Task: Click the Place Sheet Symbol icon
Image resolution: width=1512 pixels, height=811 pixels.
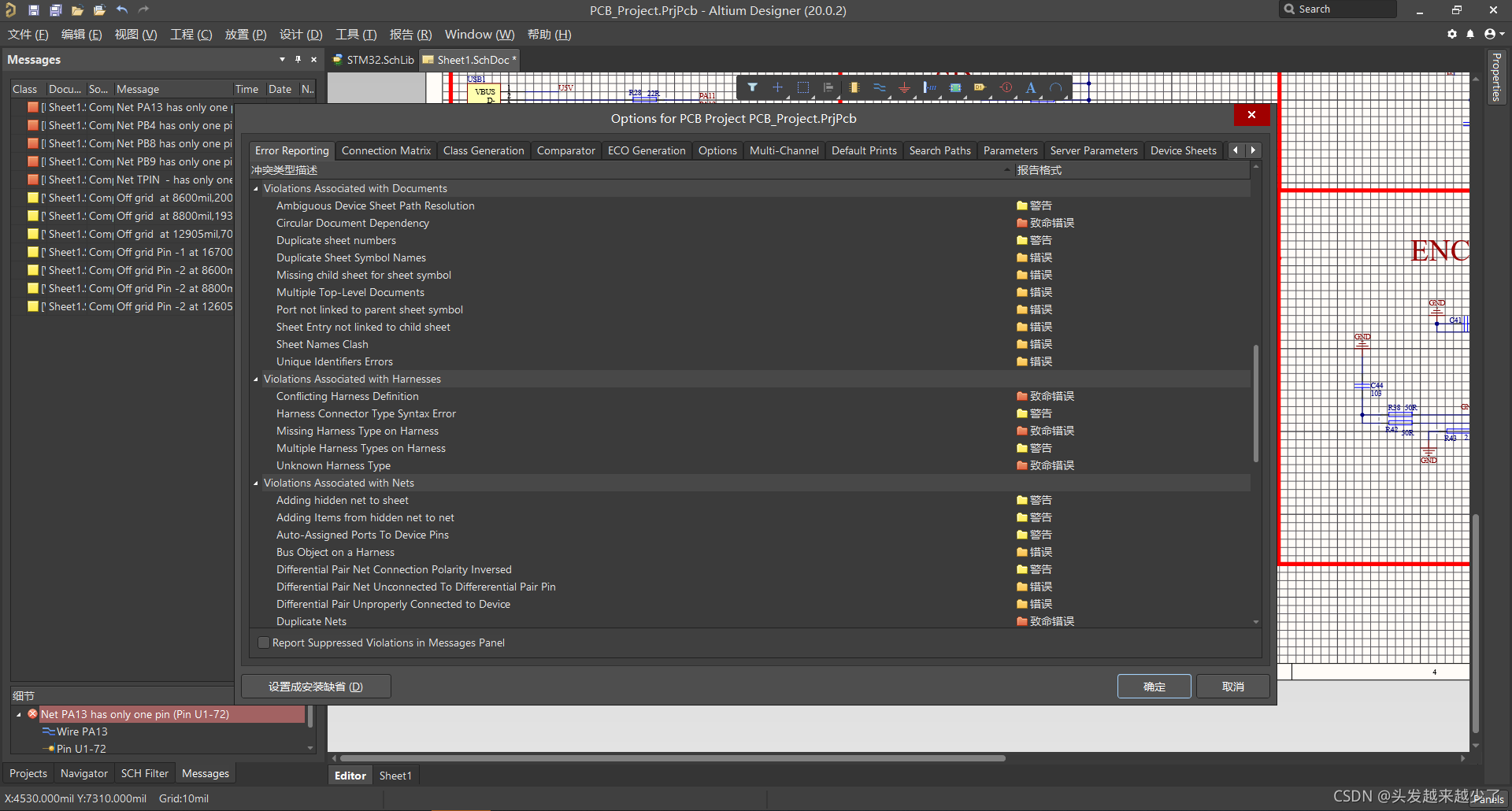Action: tap(954, 87)
